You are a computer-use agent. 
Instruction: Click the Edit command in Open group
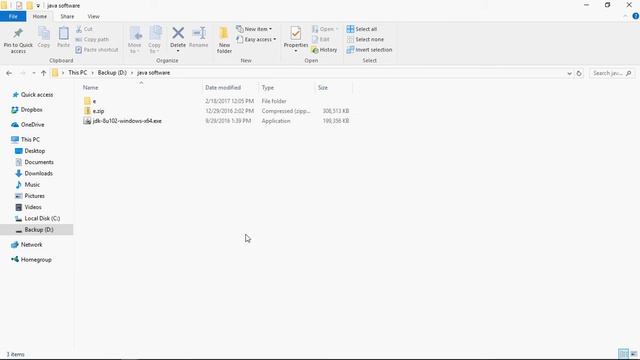(x=321, y=40)
